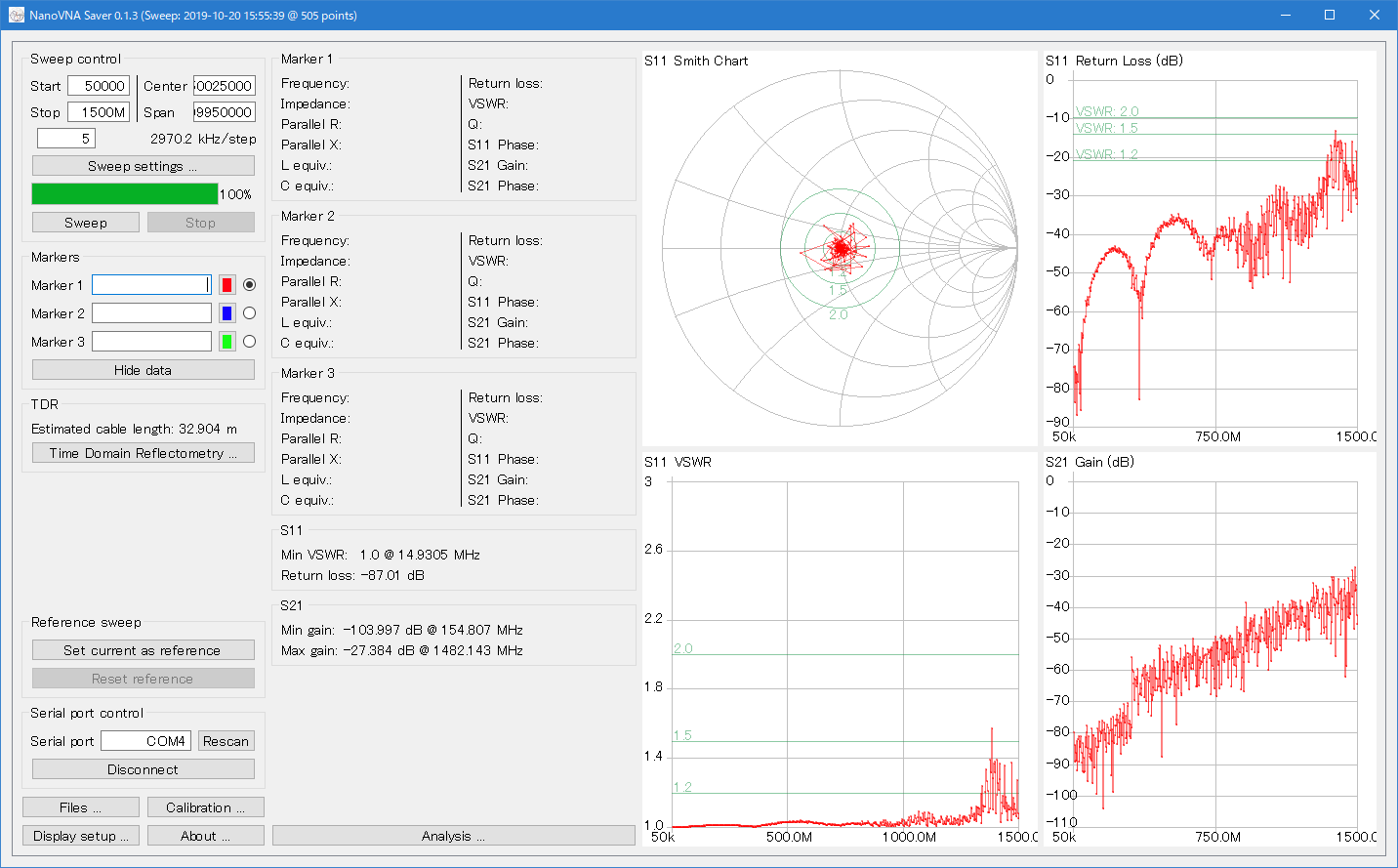
Task: Close the NanoVNA Saver window
Action: (1375, 15)
